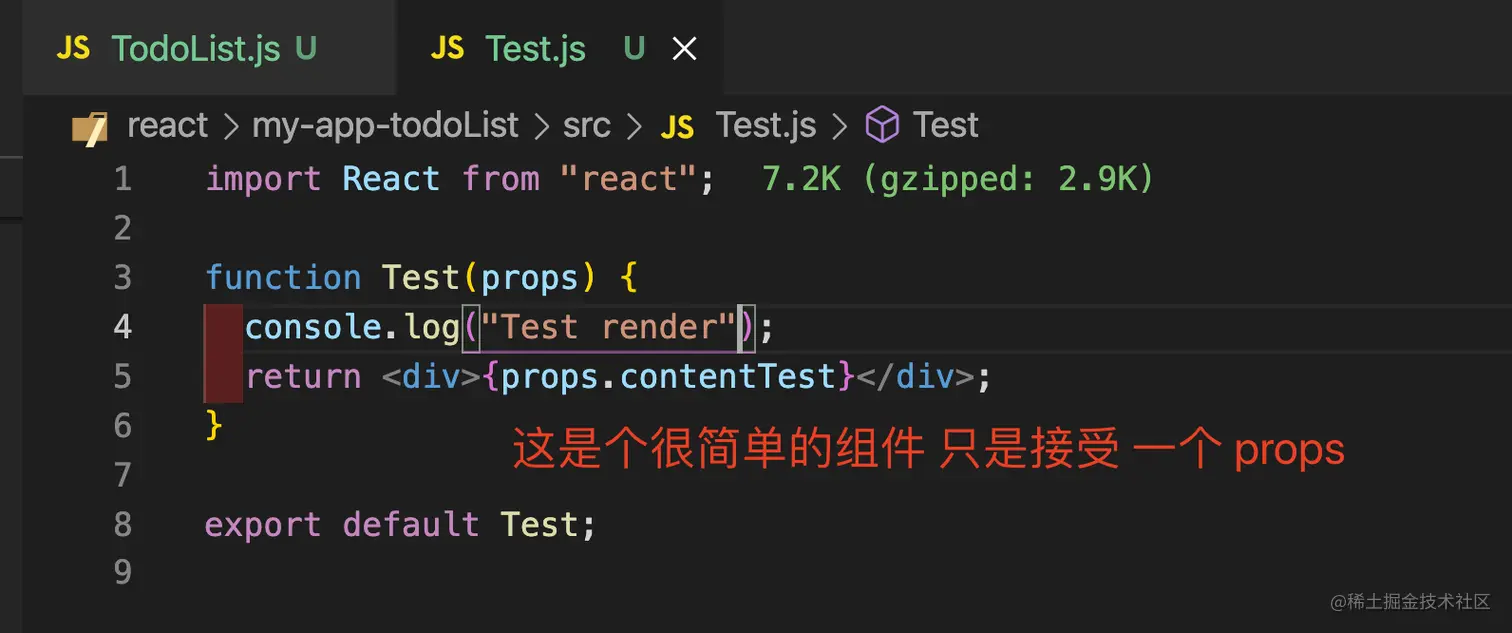Image resolution: width=1512 pixels, height=633 pixels.
Task: Click the JS icon on TodoList.js tab
Action: tap(73, 48)
